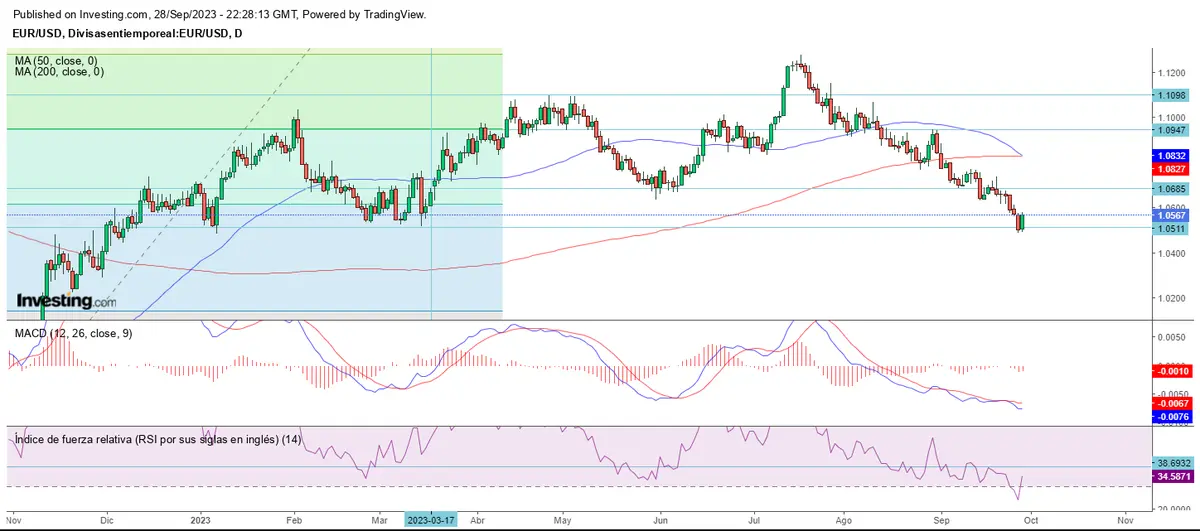Viewport: 1200px width, 531px height.
Task: Open the RSI (14) indicator label
Action: click(x=158, y=440)
